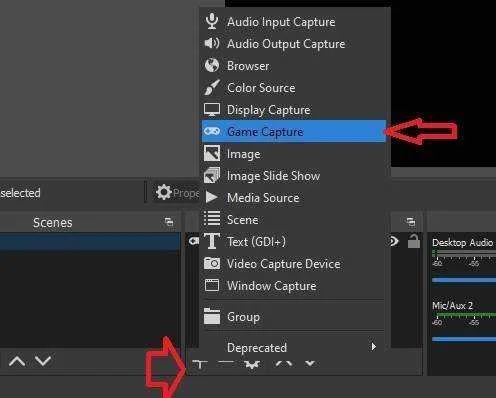Move source up in Sources toolbar
The height and width of the screenshot is (398, 496).
pyautogui.click(x=284, y=363)
